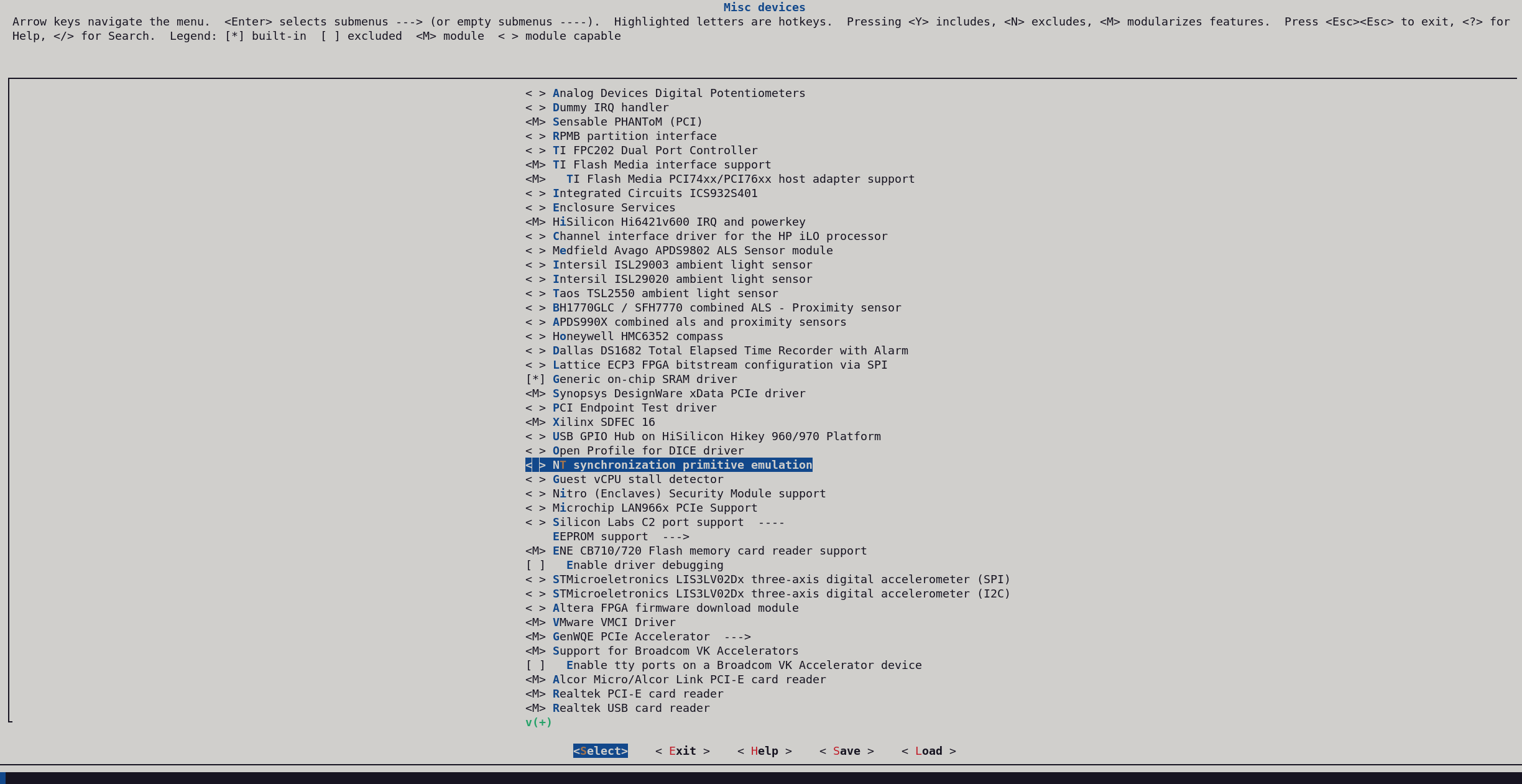Select Nitro (Enclaves) Security Module support
Screen dimensions: 1522x784
pos(675,494)
